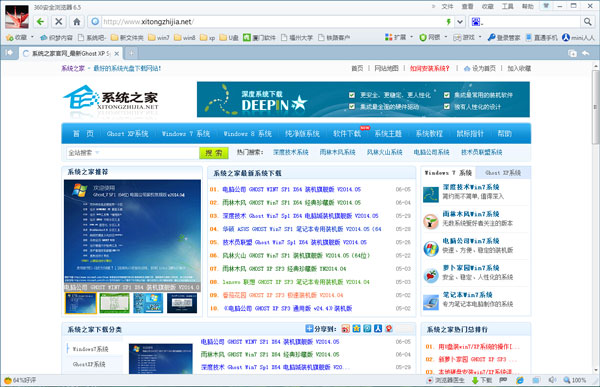The image size is (600, 387).
Task: Click the magnifier search icon in toolbar
Action: point(587,22)
